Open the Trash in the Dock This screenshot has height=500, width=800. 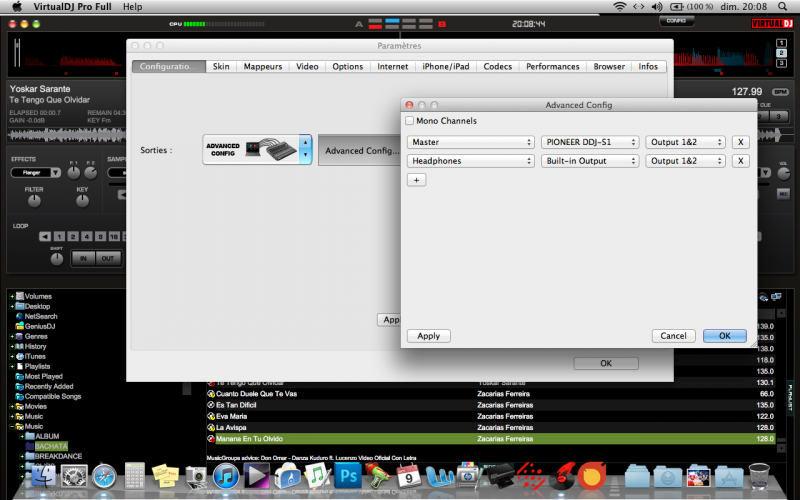(759, 476)
